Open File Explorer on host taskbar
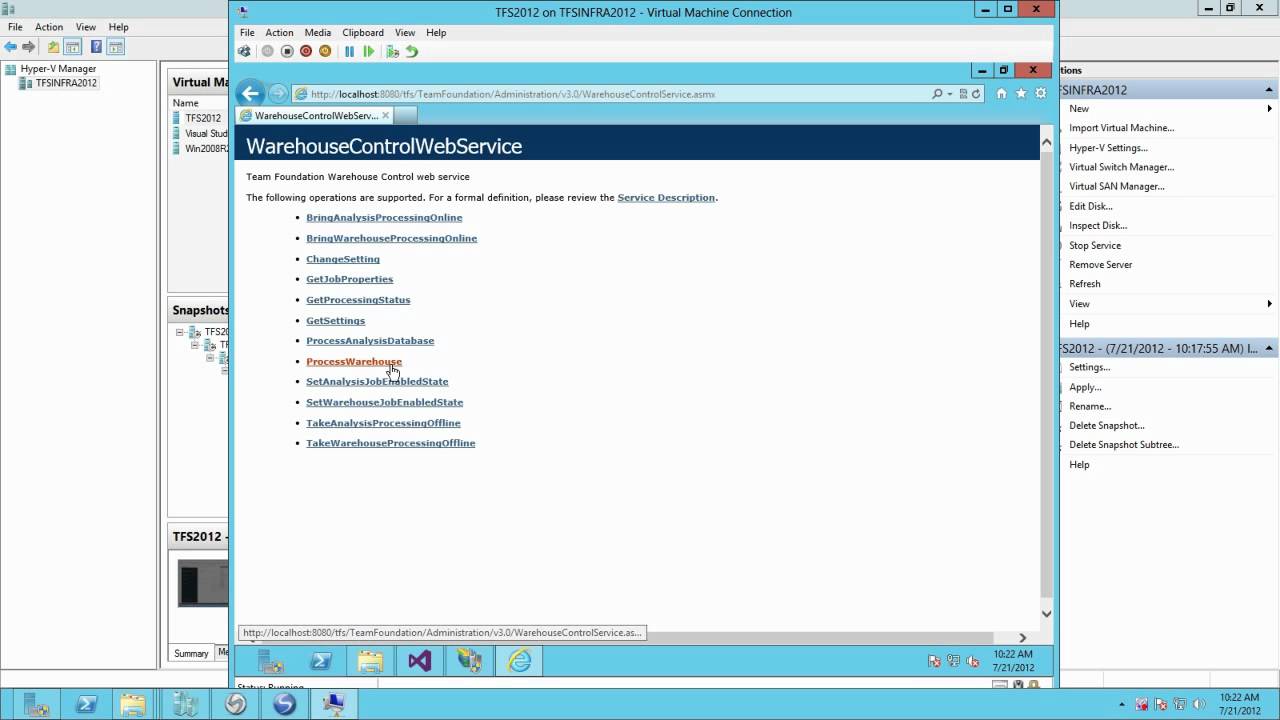 pyautogui.click(x=135, y=704)
